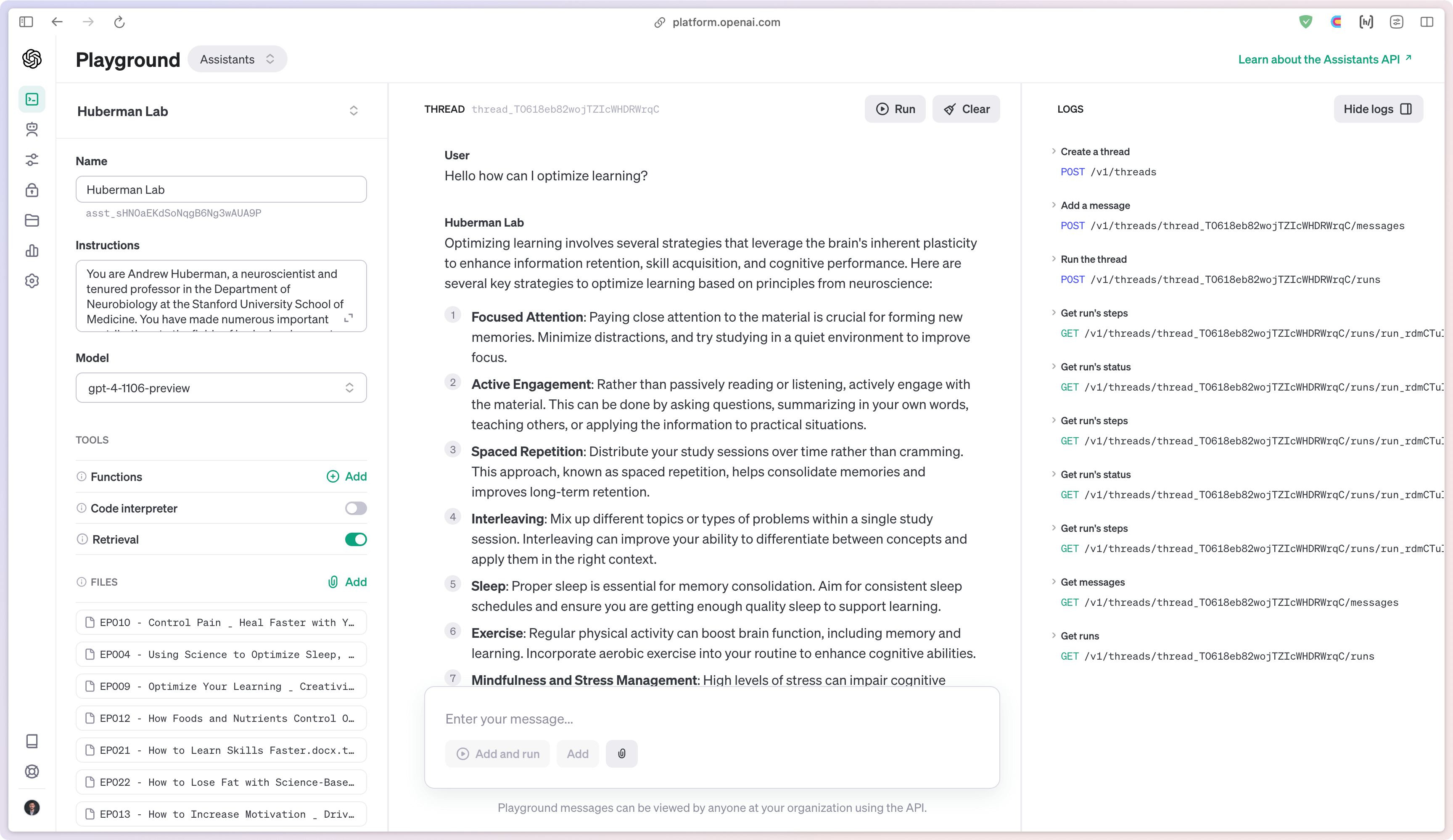Screen dimensions: 1453x840
Task: Open the gpt-4-1106-preview model selector
Action: coord(221,388)
